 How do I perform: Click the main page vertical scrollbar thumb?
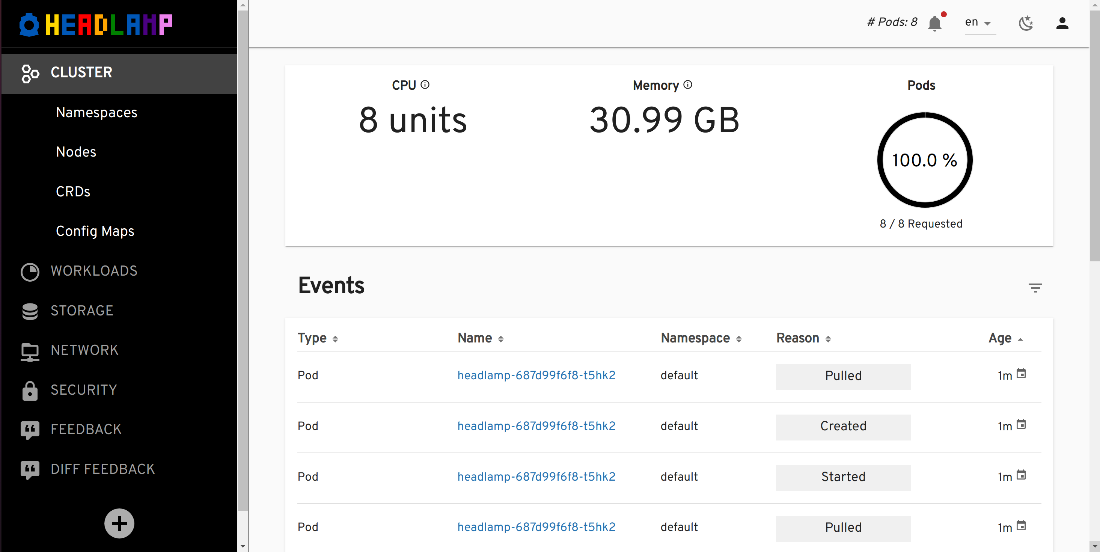1094,137
